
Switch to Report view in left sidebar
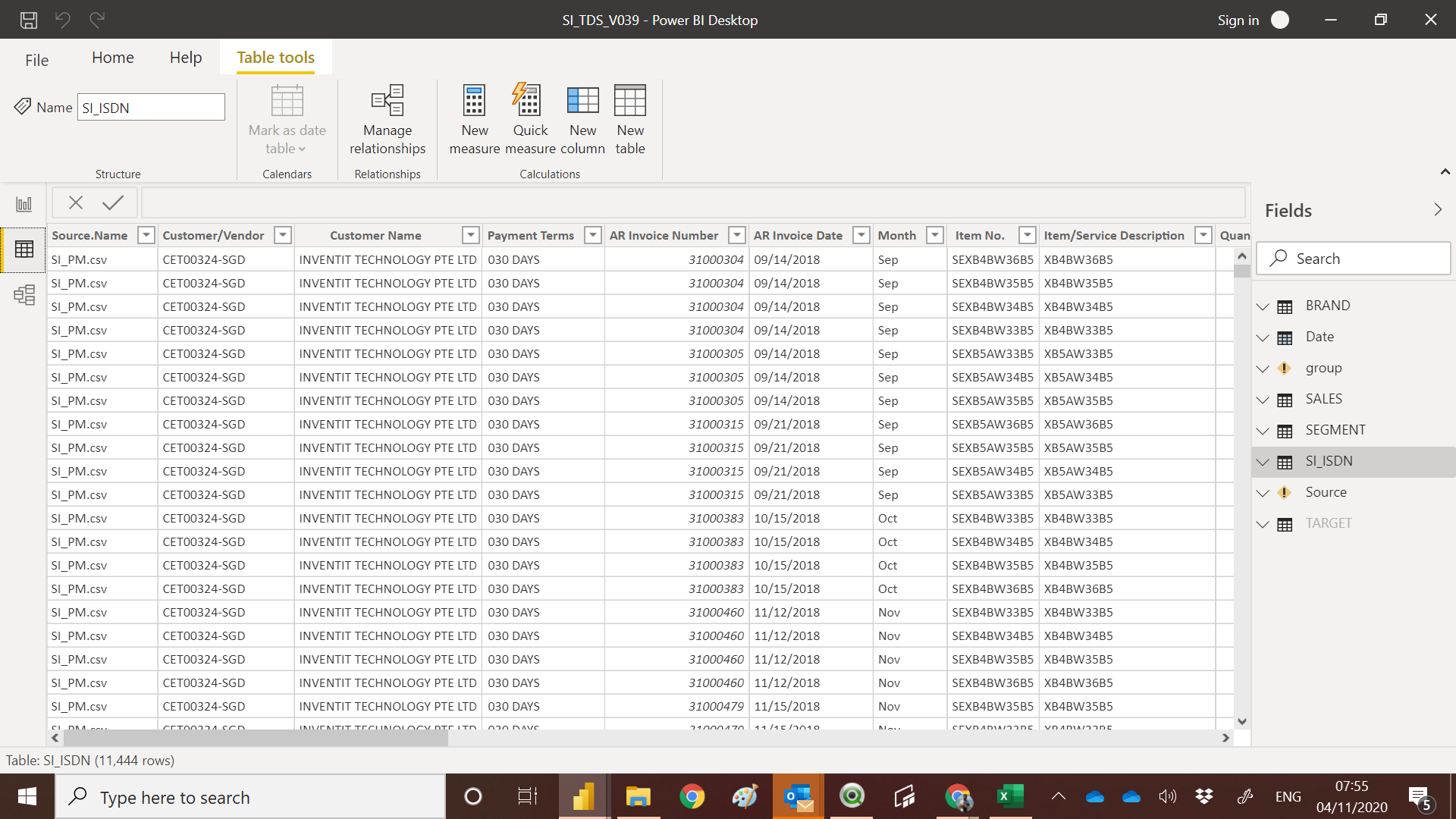click(x=24, y=204)
